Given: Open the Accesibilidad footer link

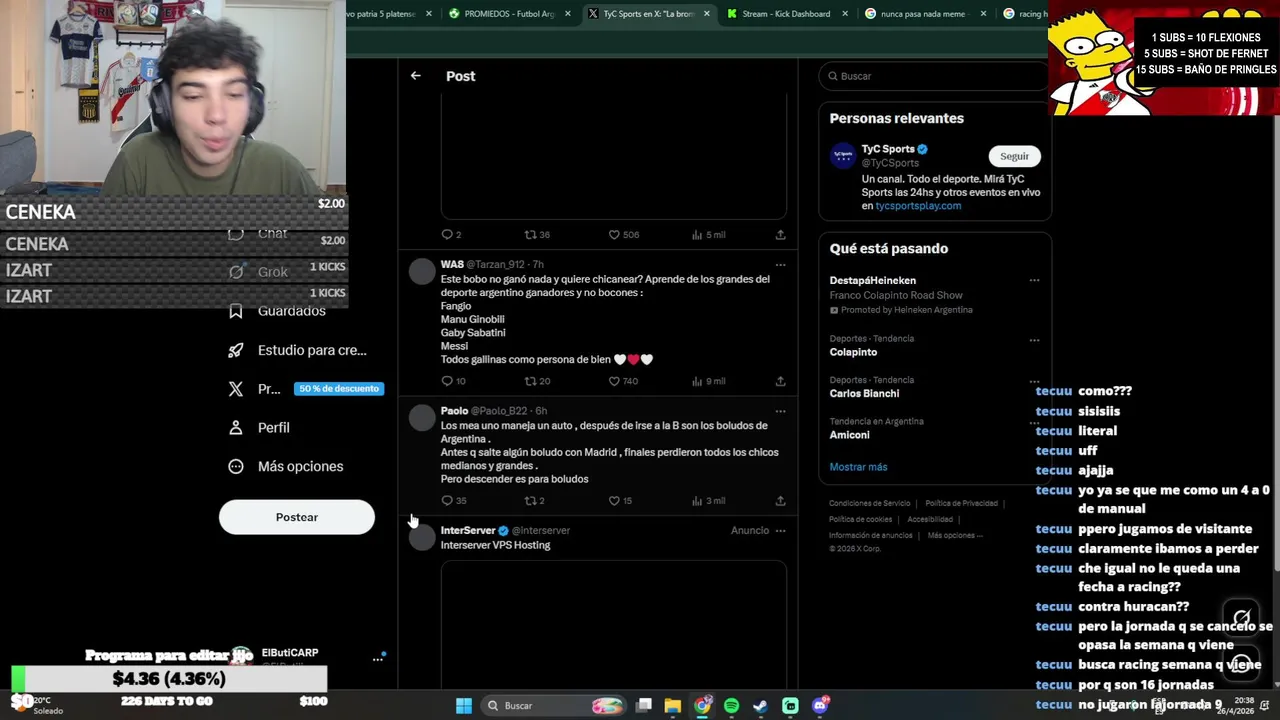Looking at the screenshot, I should [930, 520].
